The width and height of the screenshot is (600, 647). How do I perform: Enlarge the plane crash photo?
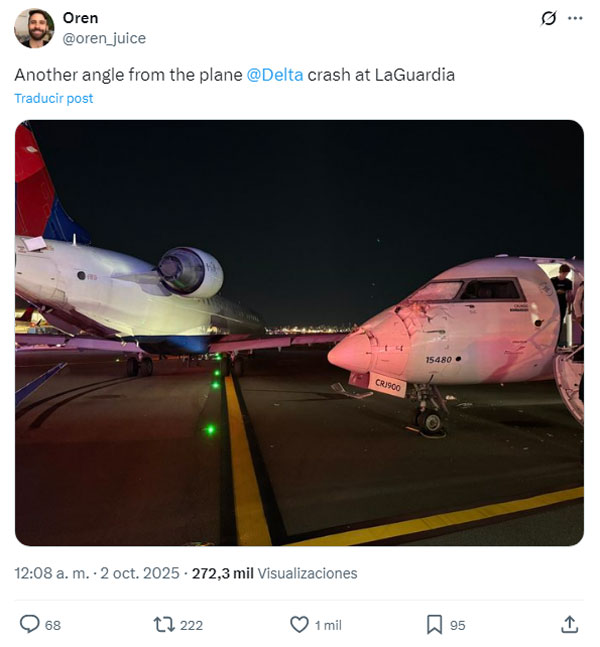[x=299, y=332]
